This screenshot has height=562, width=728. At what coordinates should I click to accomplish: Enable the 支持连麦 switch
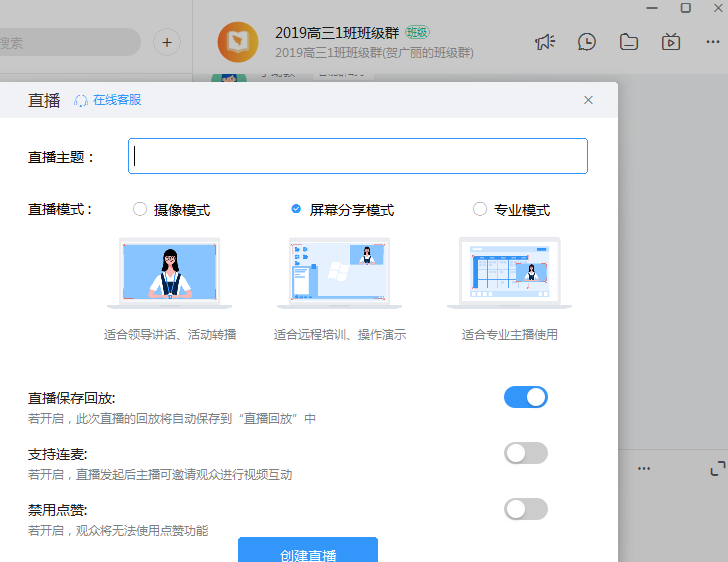click(x=526, y=453)
